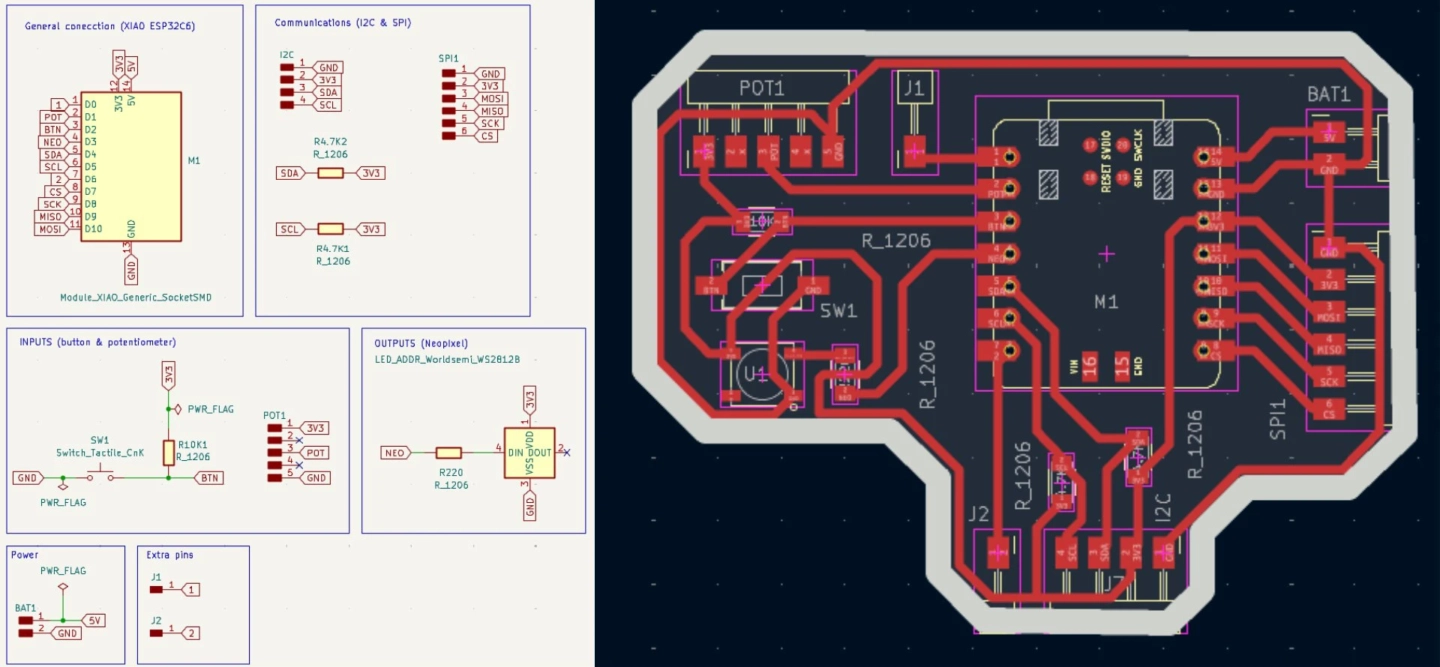Select J1 reference in Extra pins block
The width and height of the screenshot is (1440, 667).
(156, 577)
